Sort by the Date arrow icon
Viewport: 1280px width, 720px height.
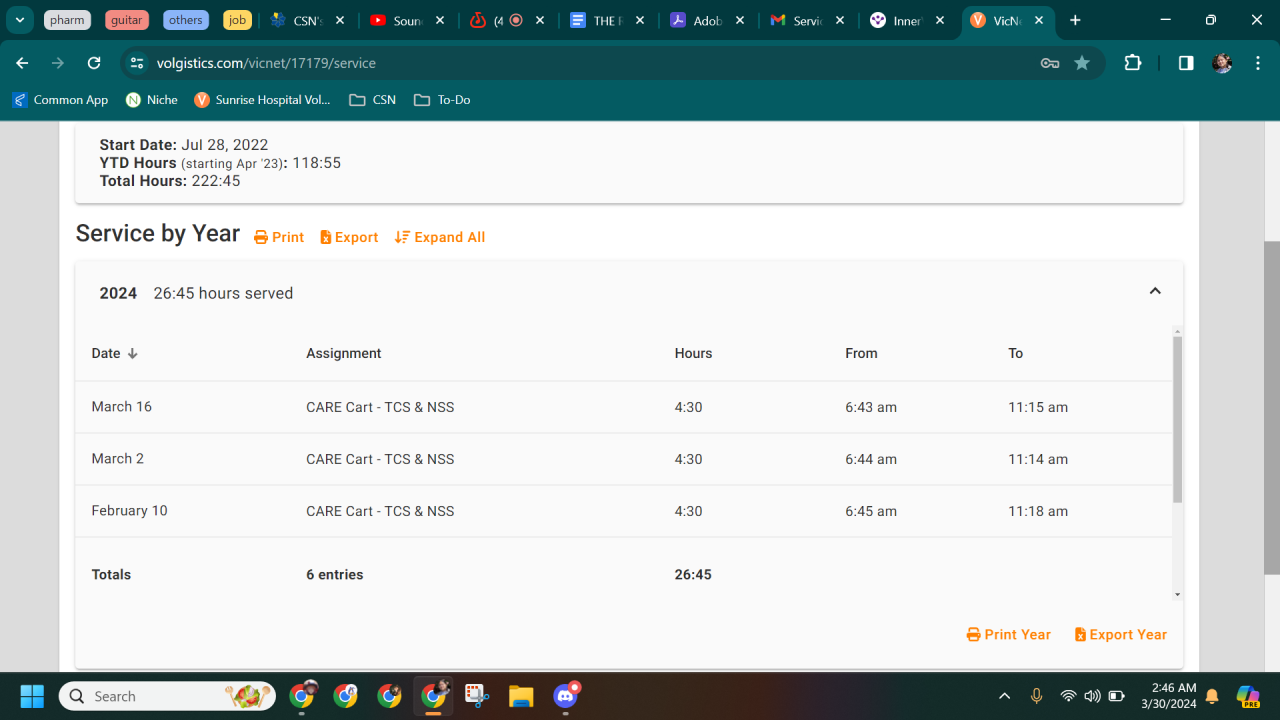tap(132, 353)
